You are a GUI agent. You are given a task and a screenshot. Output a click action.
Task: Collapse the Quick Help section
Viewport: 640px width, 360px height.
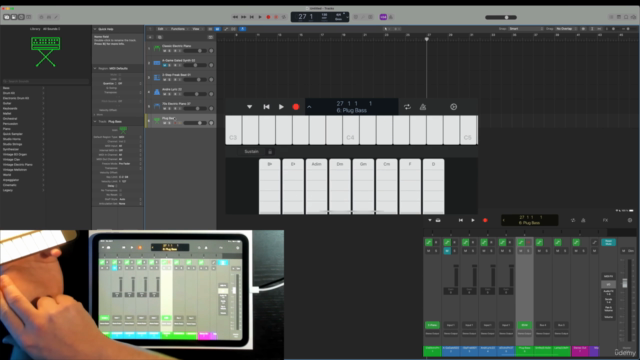tap(95, 29)
